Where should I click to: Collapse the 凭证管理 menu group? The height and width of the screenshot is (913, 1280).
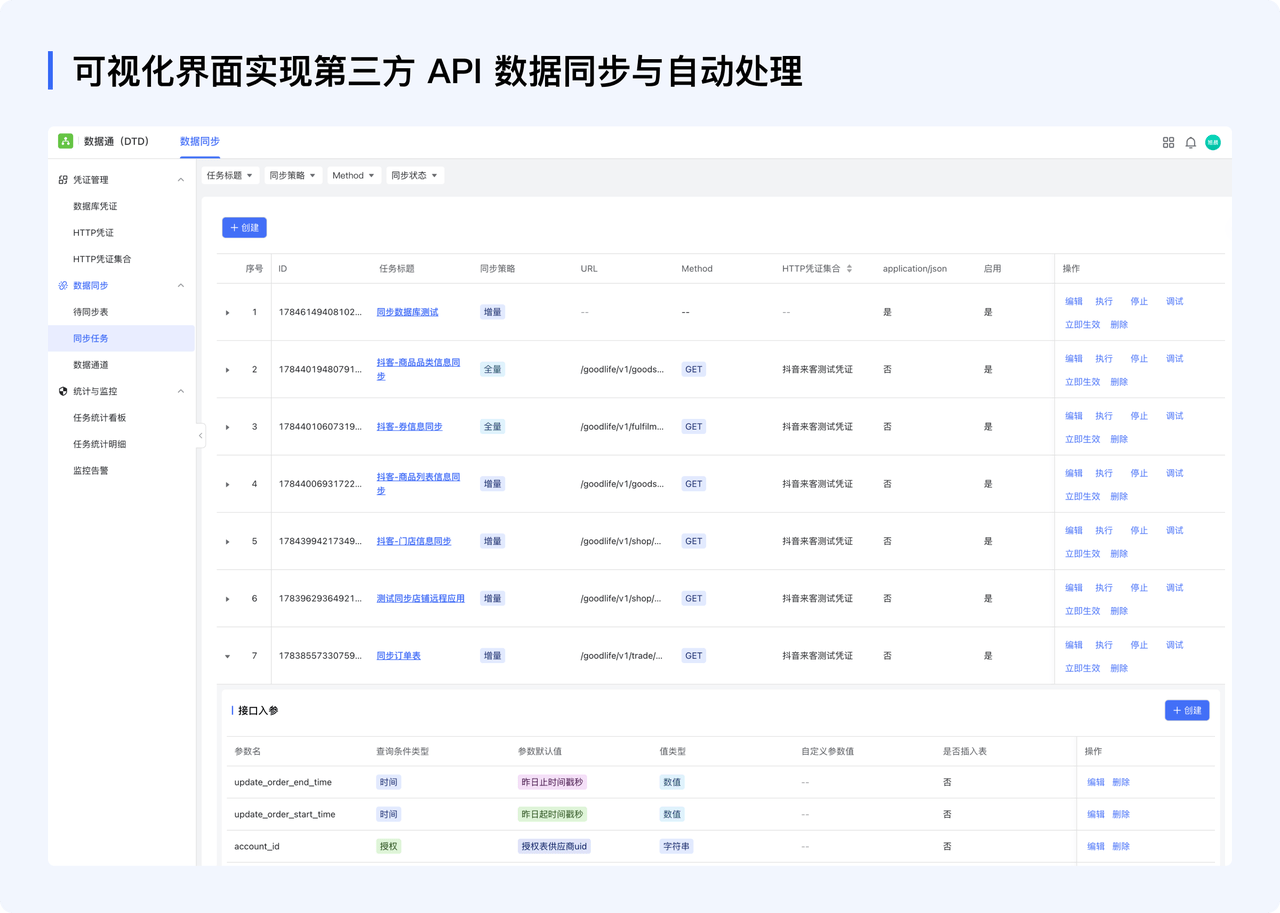pyautogui.click(x=181, y=180)
